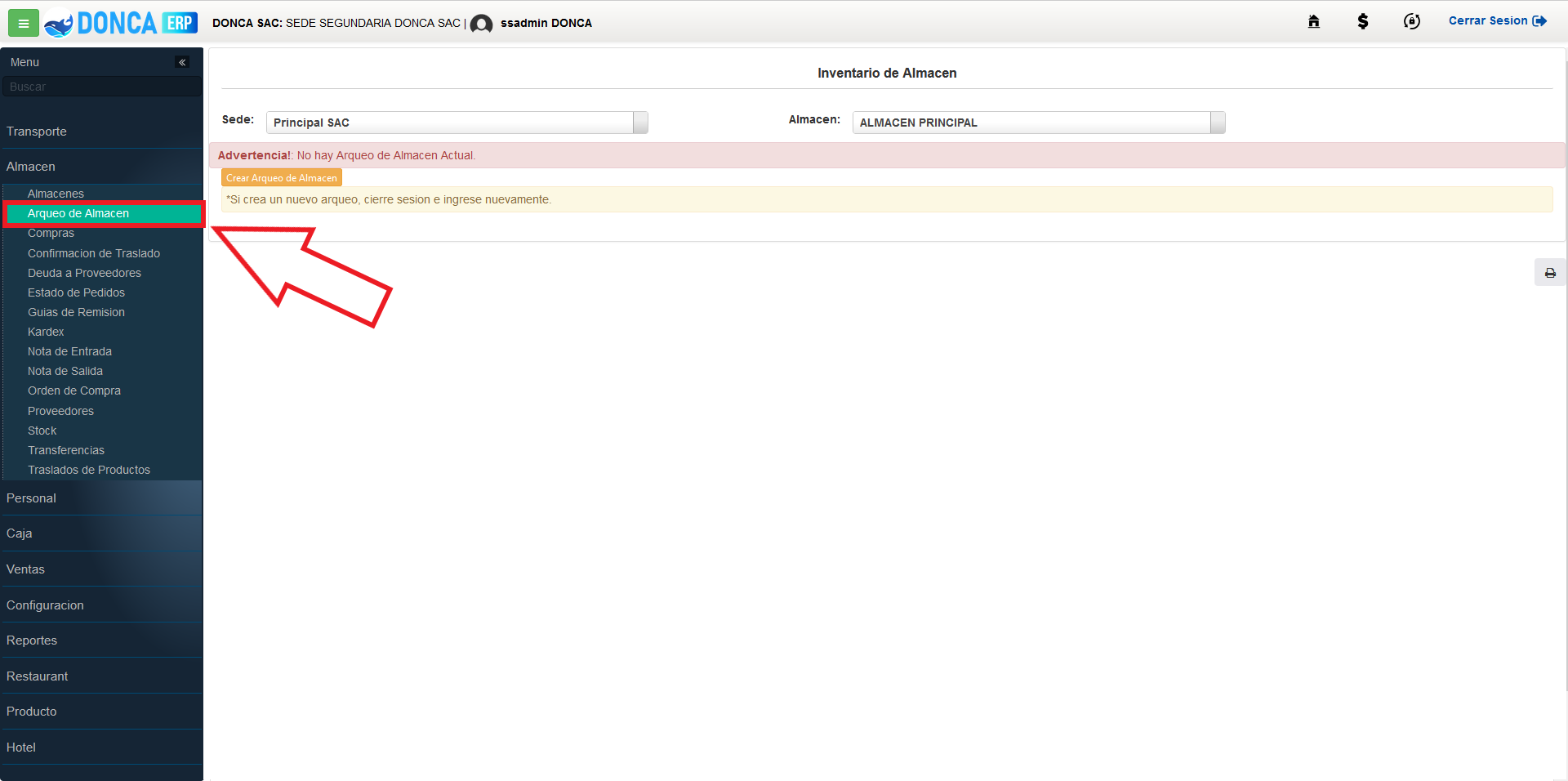Open the Sede dropdown Principal SAC

pos(457,123)
